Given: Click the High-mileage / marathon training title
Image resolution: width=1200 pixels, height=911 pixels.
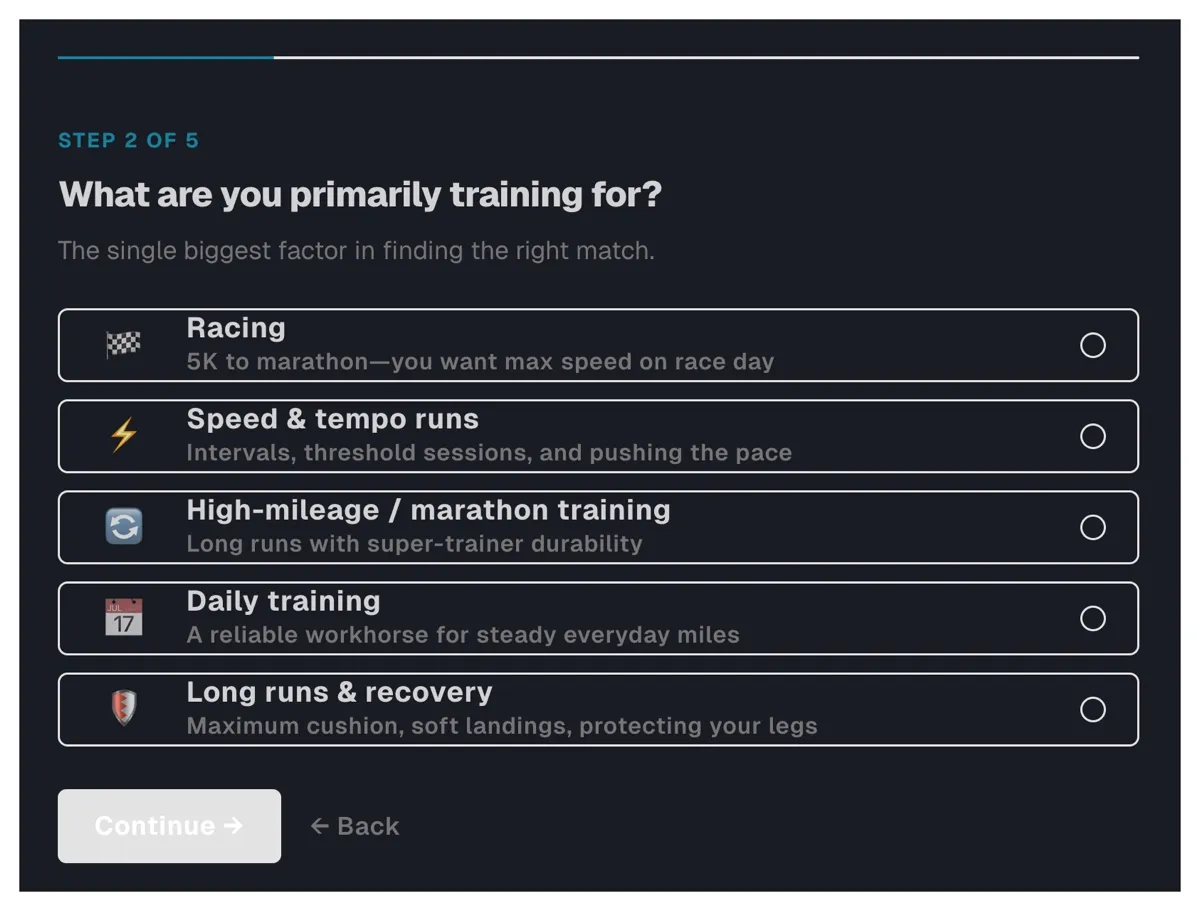Looking at the screenshot, I should (428, 510).
